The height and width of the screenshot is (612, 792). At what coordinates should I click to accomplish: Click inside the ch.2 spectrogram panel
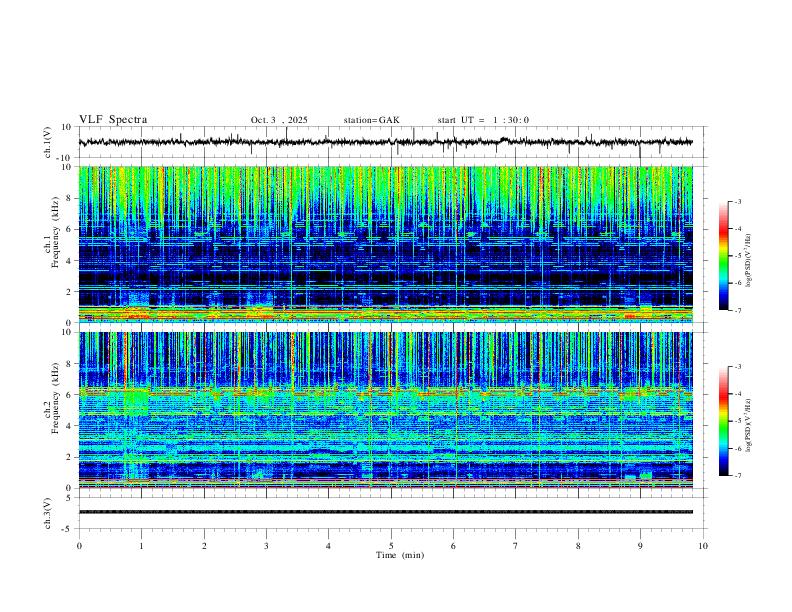pyautogui.click(x=385, y=410)
